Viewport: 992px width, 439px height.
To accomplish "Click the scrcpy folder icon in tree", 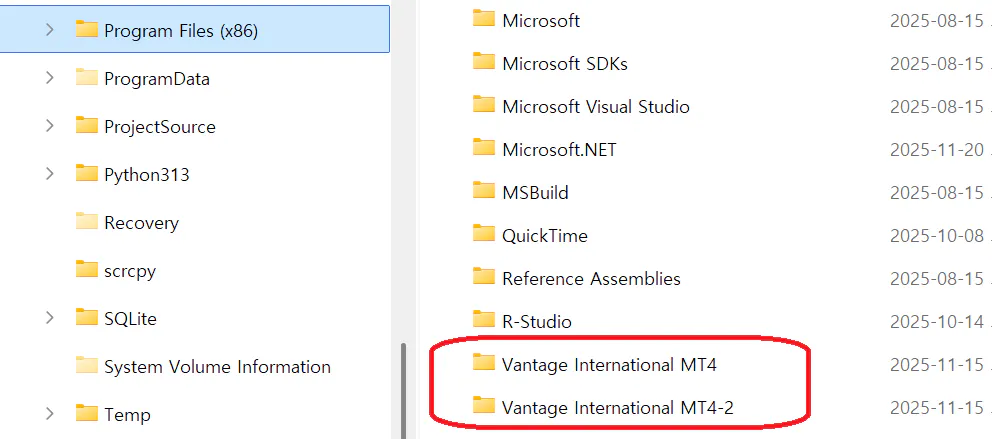I will click(x=87, y=270).
